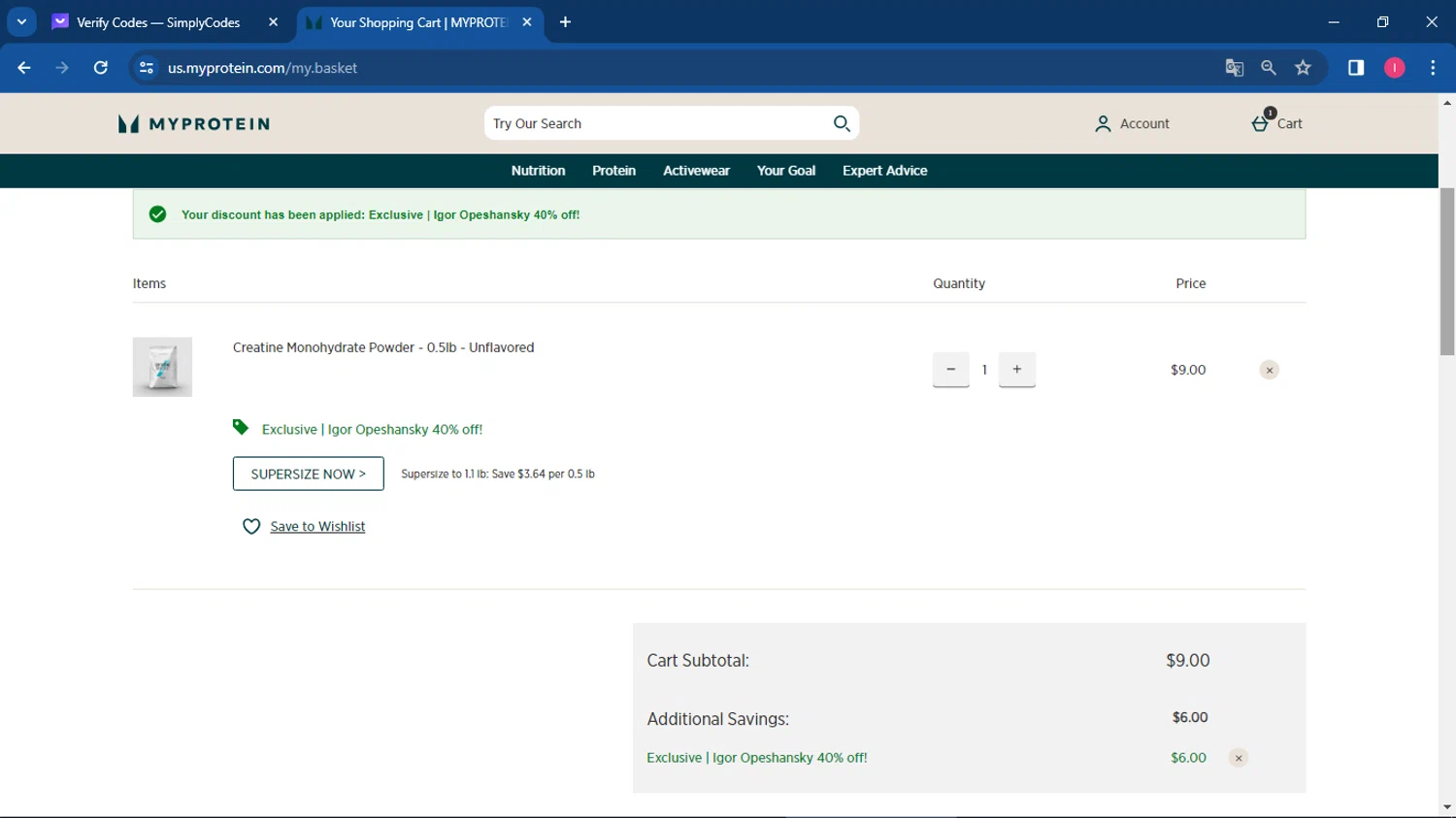Go back to previous page
The width and height of the screenshot is (1456, 818).
24,68
